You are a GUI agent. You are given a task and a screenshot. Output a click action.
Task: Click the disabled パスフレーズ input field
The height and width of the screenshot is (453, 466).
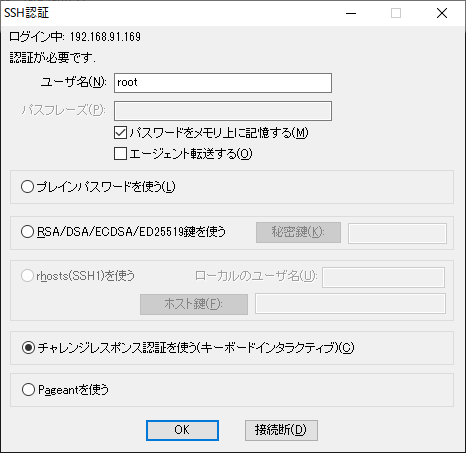223,111
